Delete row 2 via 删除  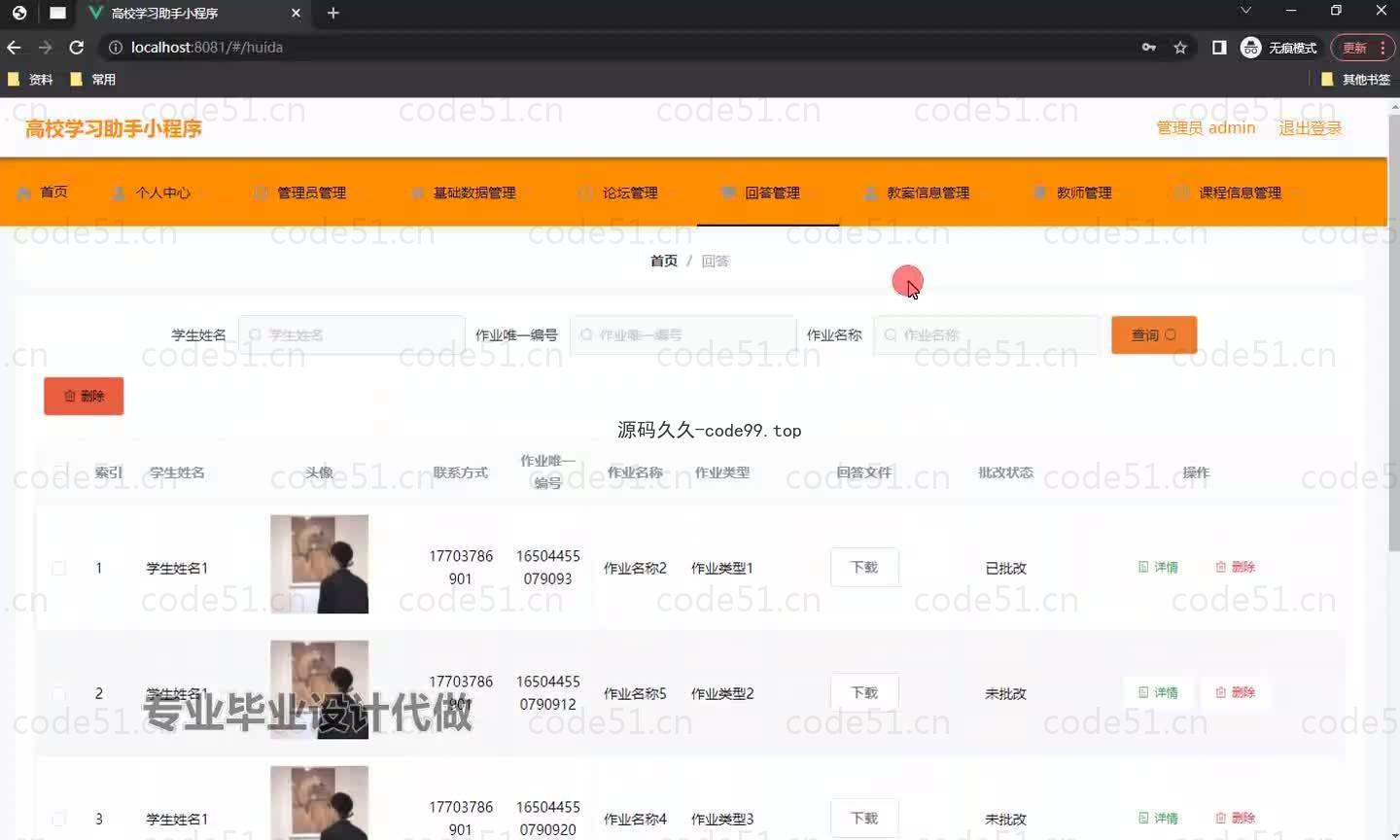click(x=1236, y=692)
